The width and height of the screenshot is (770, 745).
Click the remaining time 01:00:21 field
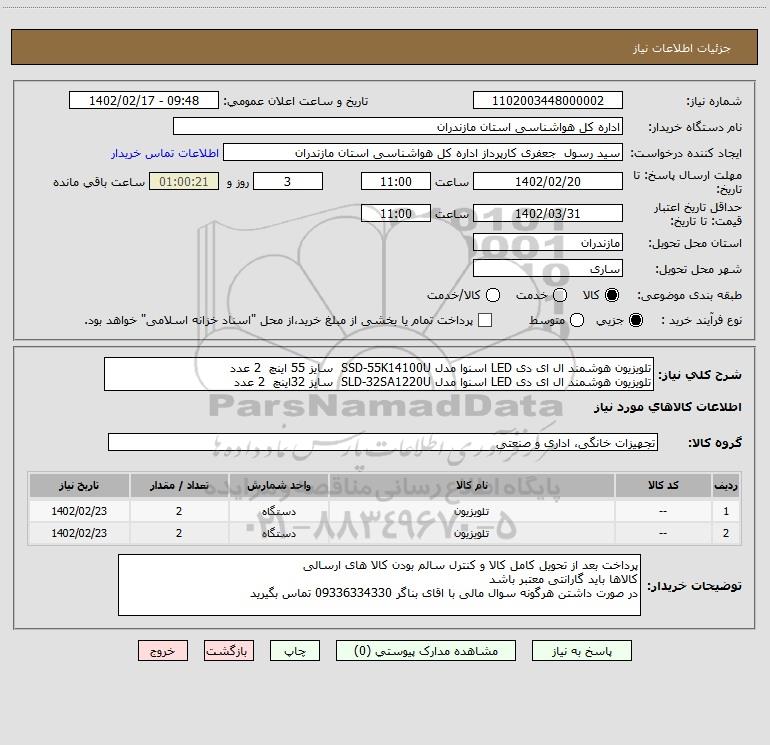coord(184,181)
